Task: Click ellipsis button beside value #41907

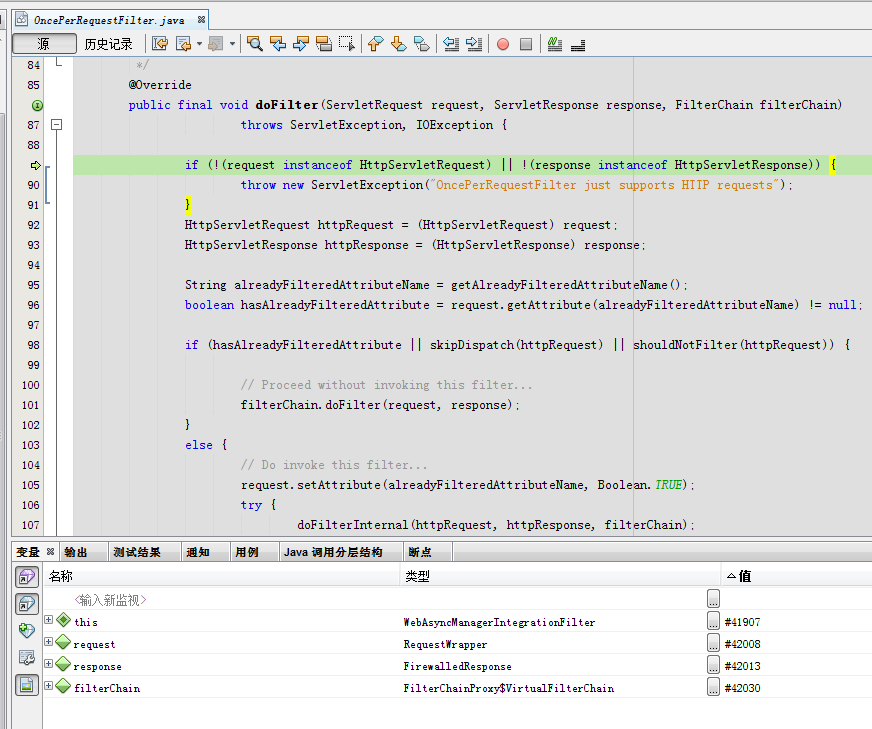Action: pos(714,621)
